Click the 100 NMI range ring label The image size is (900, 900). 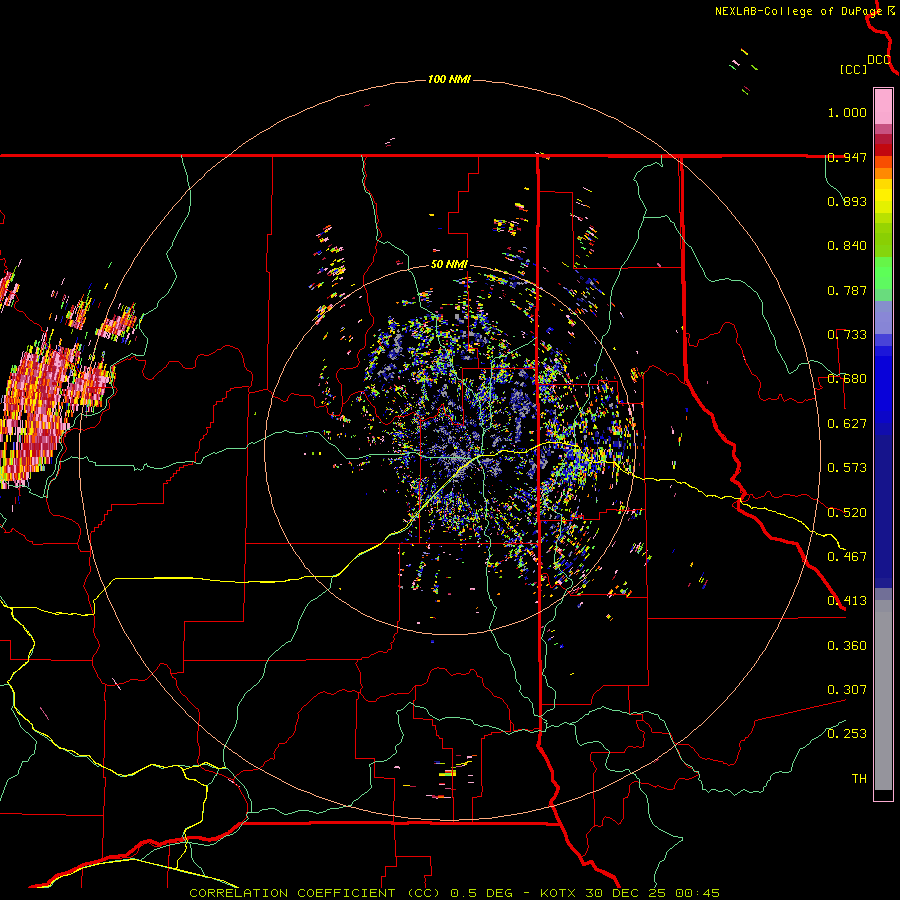click(449, 79)
